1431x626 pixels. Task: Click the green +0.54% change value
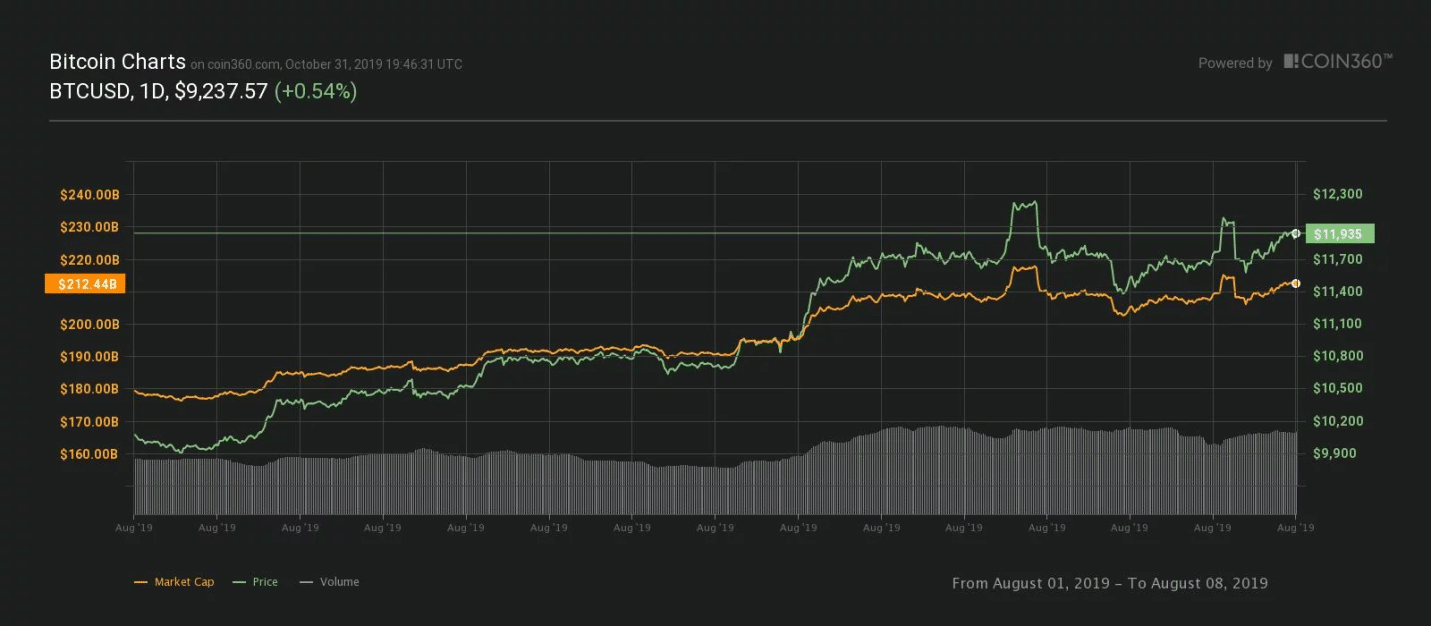click(315, 91)
